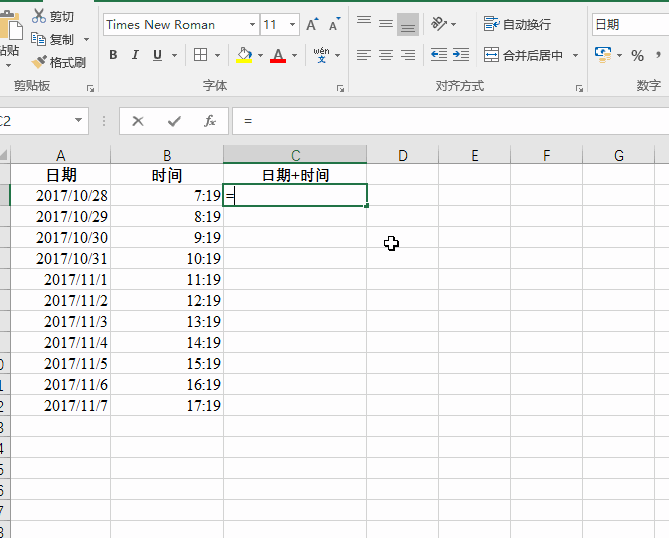
Task: Increase font size with the larger A
Action: coord(312,24)
